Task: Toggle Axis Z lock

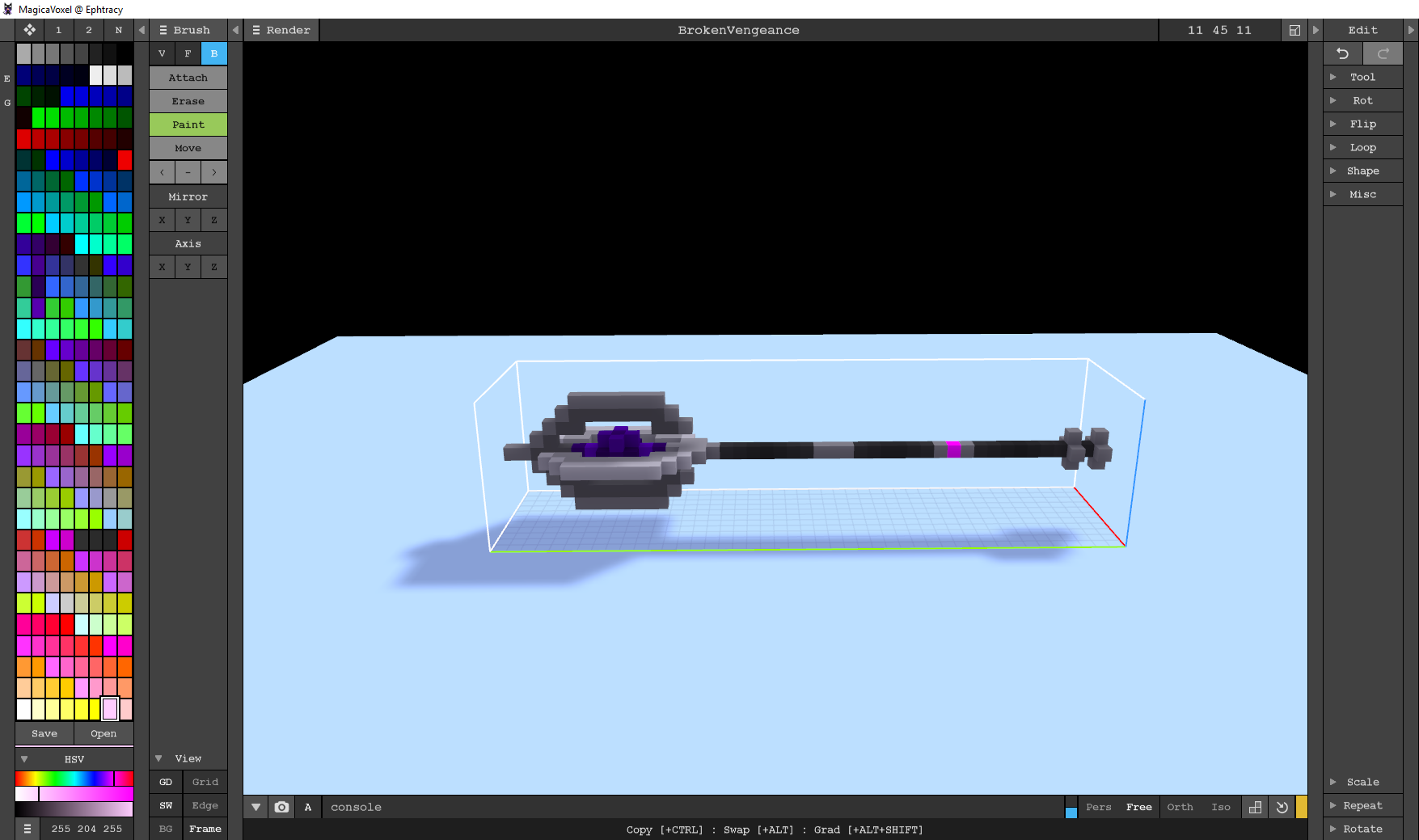Action: click(x=213, y=267)
